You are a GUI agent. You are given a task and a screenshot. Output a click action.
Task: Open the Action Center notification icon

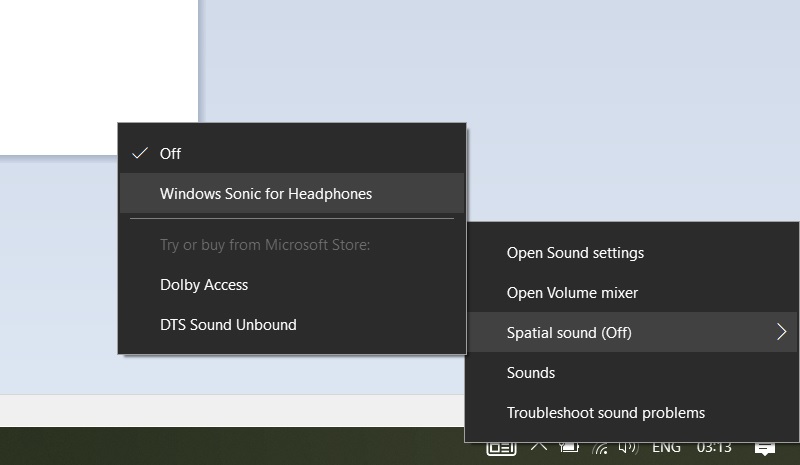point(765,448)
